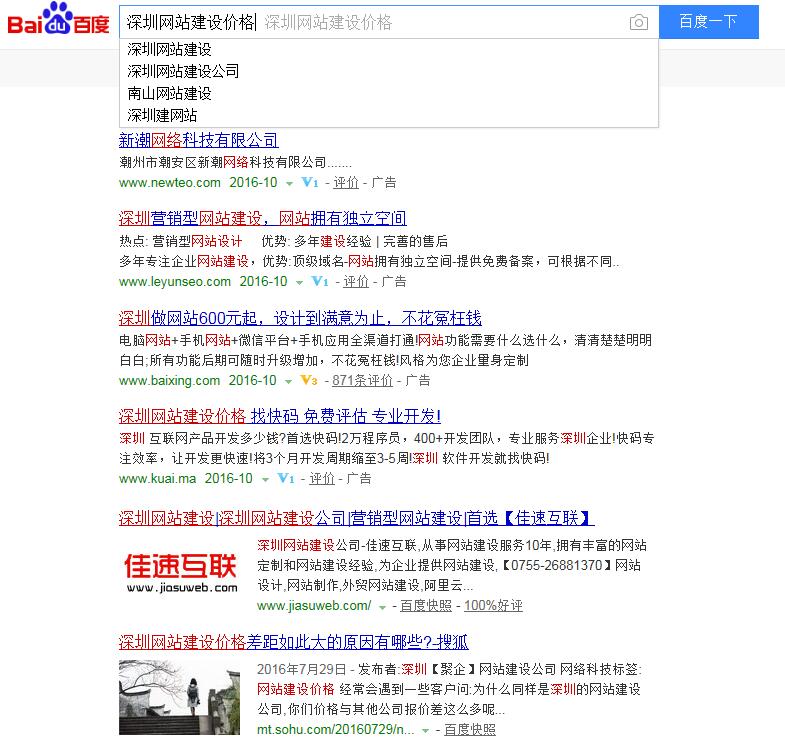Viewport: 785px width, 740px height.
Task: Open camera image search icon
Action: [x=638, y=22]
